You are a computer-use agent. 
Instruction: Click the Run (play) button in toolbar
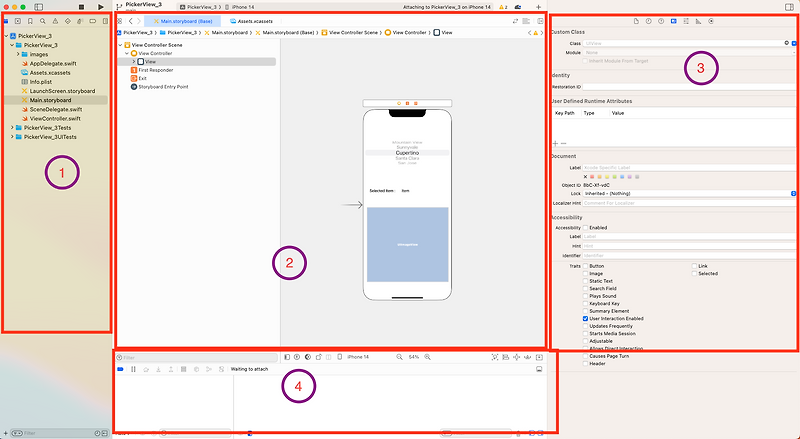(101, 7)
